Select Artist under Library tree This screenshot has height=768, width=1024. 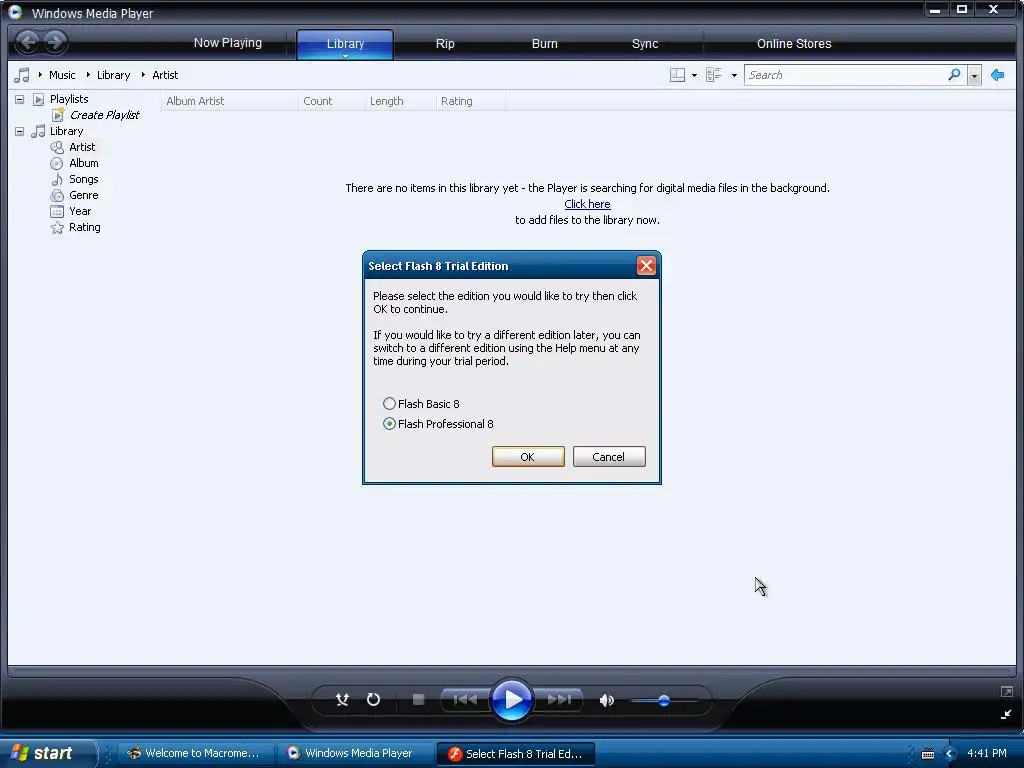82,148
